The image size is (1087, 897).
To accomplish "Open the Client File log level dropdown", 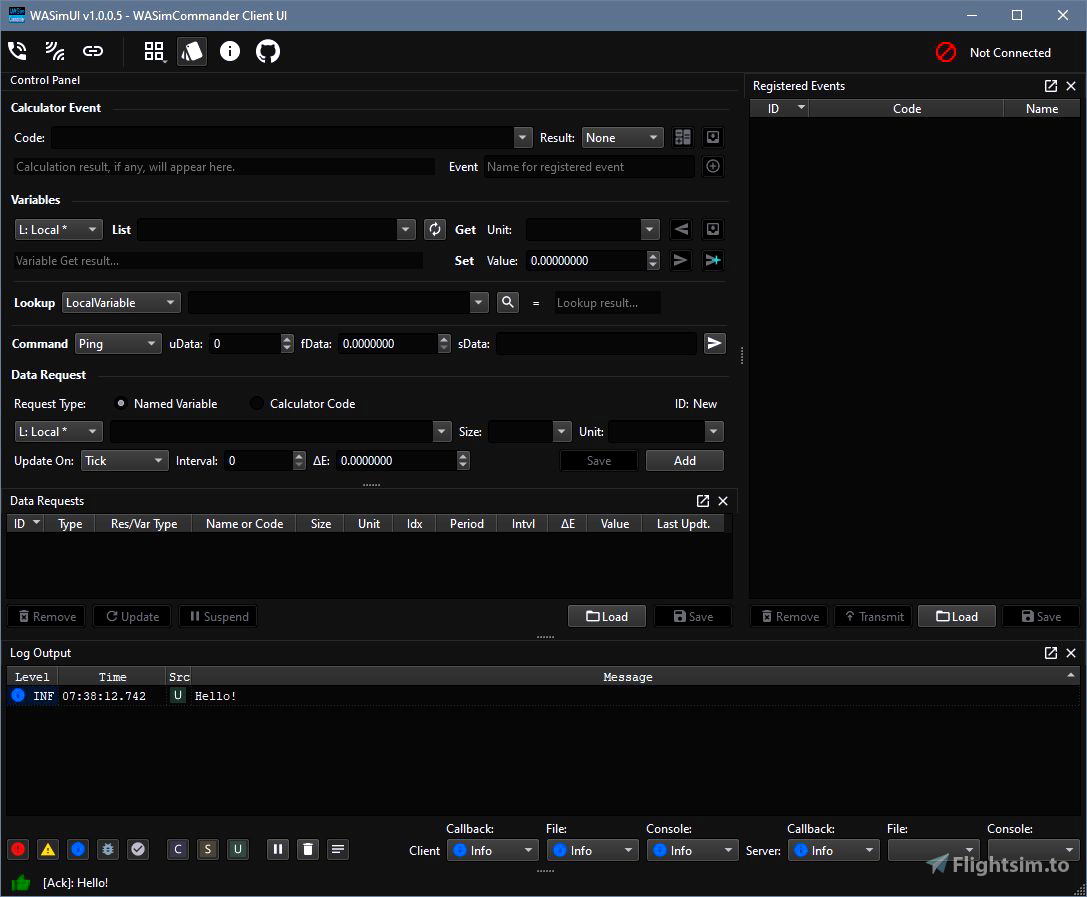I will [x=593, y=850].
